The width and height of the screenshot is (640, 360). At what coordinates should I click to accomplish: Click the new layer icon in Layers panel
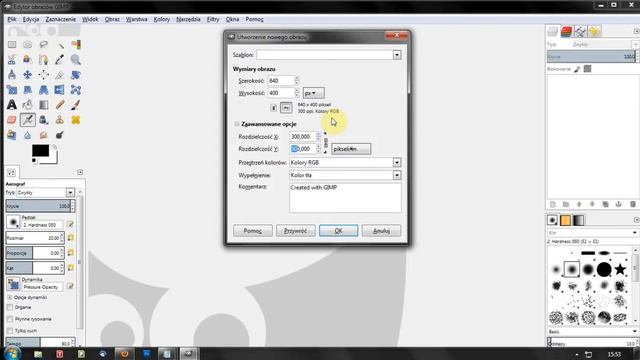[553, 204]
